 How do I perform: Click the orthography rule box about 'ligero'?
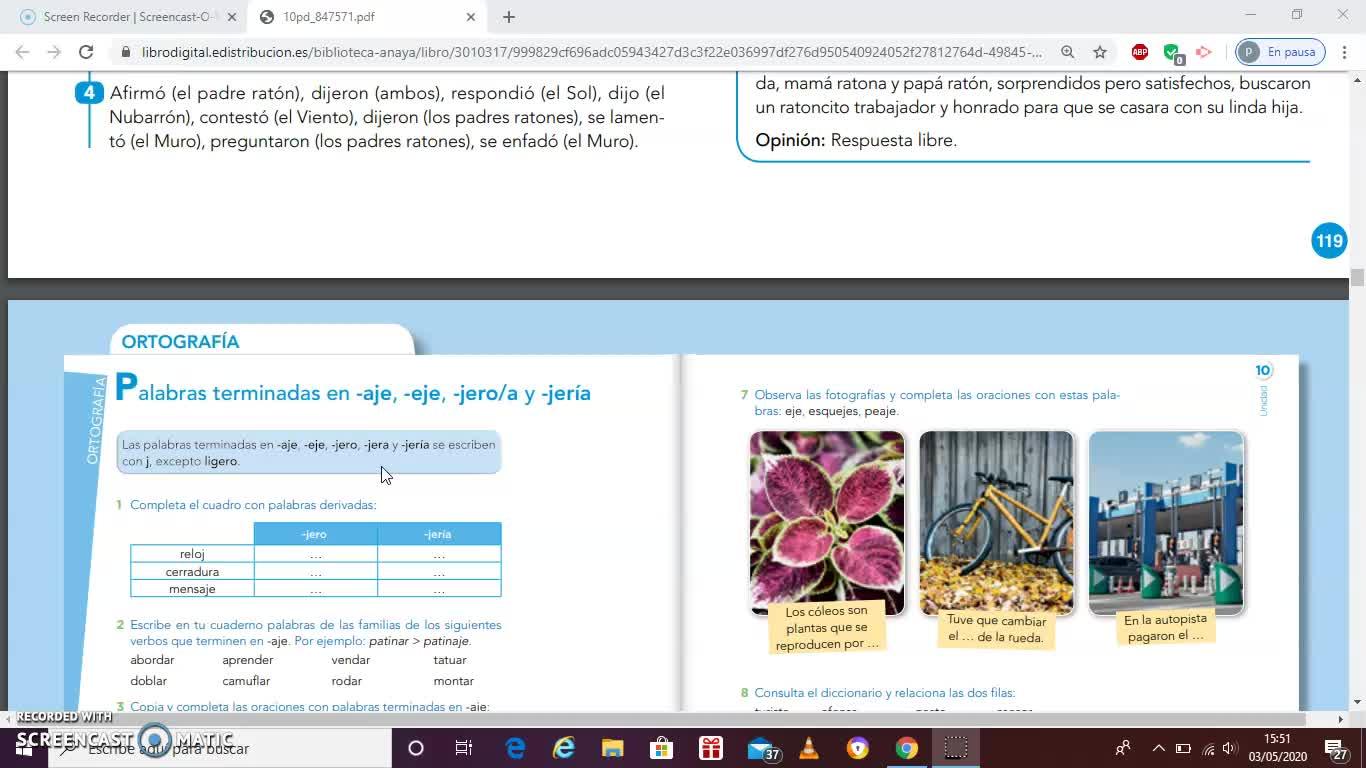pos(309,453)
